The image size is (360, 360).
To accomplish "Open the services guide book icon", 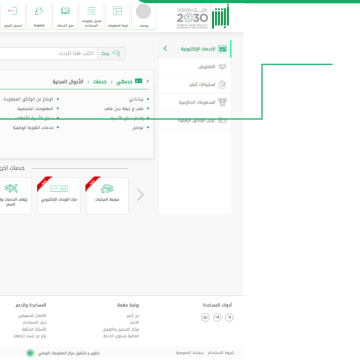I will click(65, 11).
